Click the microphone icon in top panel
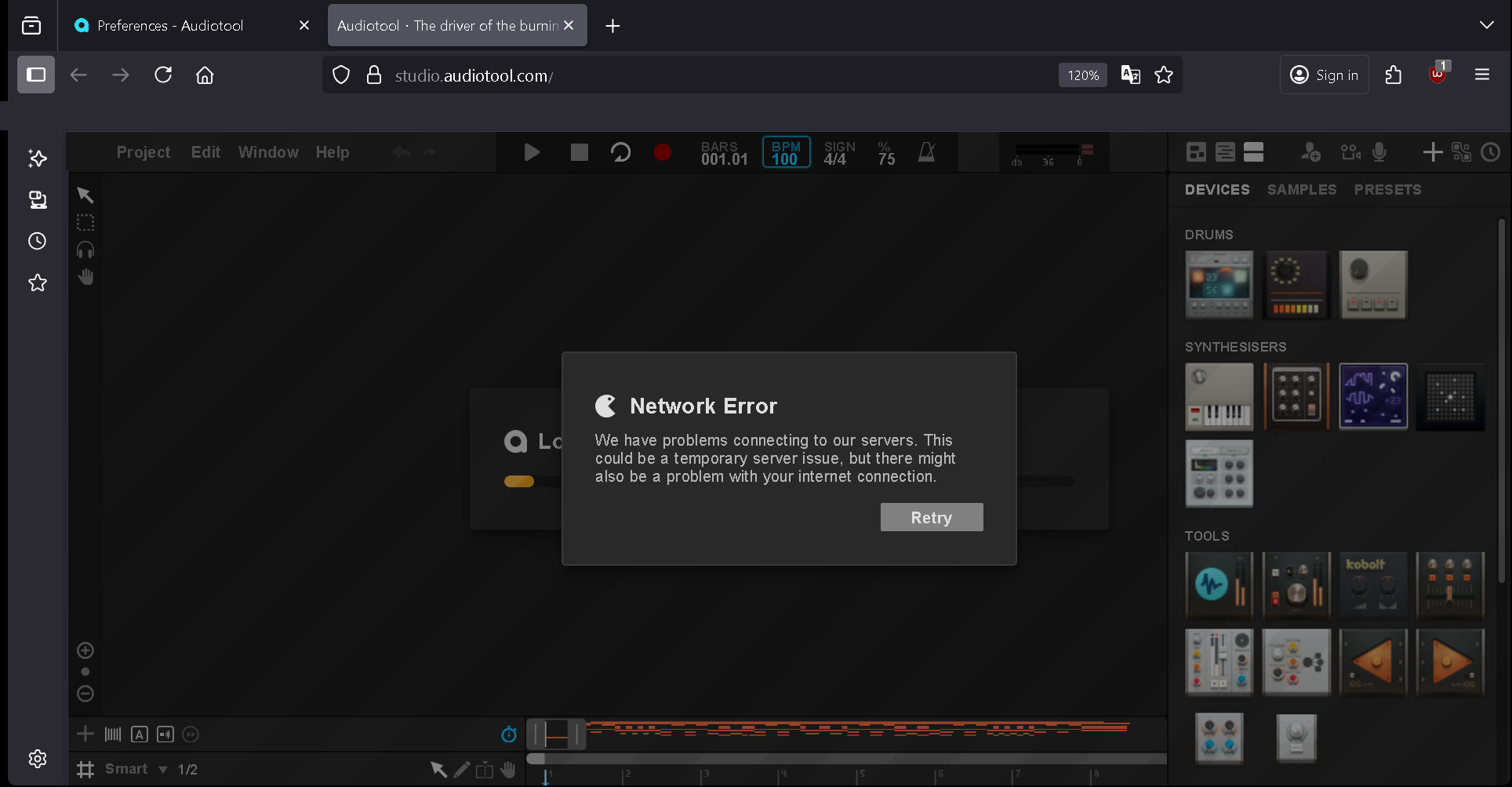 [x=1379, y=152]
